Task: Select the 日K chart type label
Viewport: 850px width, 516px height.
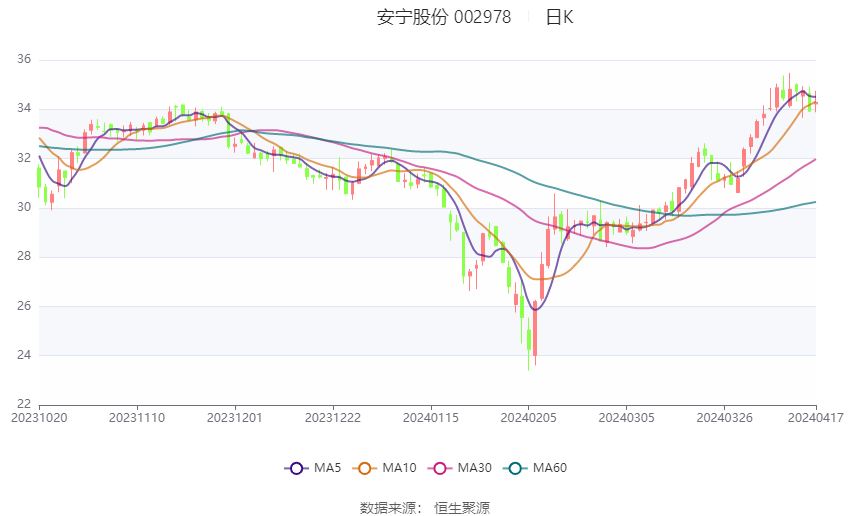Action: [559, 17]
